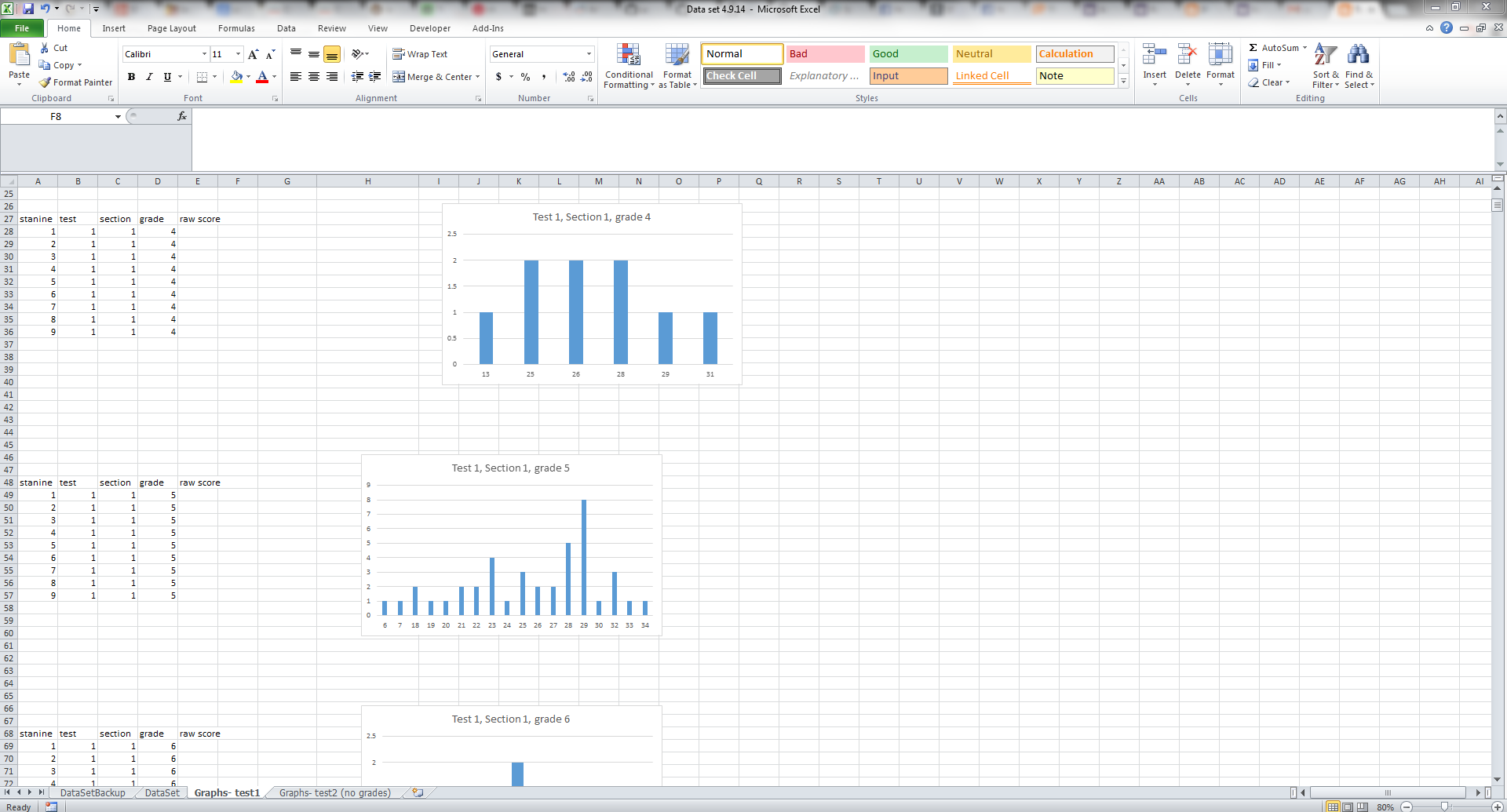Apply the Neutral cell style
The height and width of the screenshot is (812, 1507).
(x=991, y=54)
